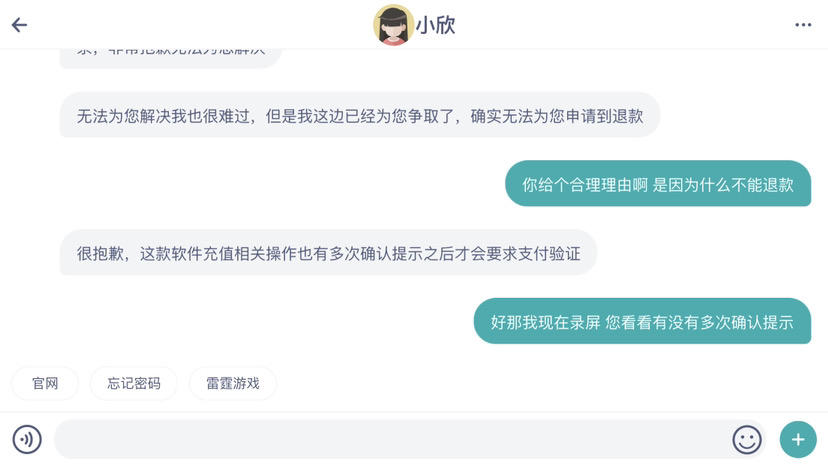This screenshot has width=828, height=466.
Task: Choose the 雷霆游戏 quick reply chip
Action: click(232, 383)
